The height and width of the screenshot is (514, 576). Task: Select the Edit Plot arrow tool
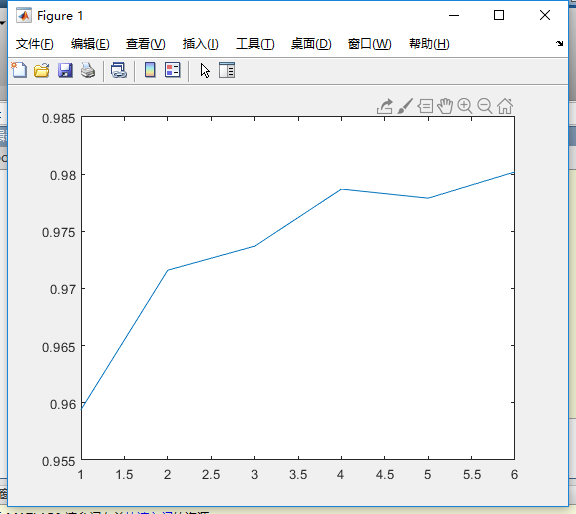205,71
